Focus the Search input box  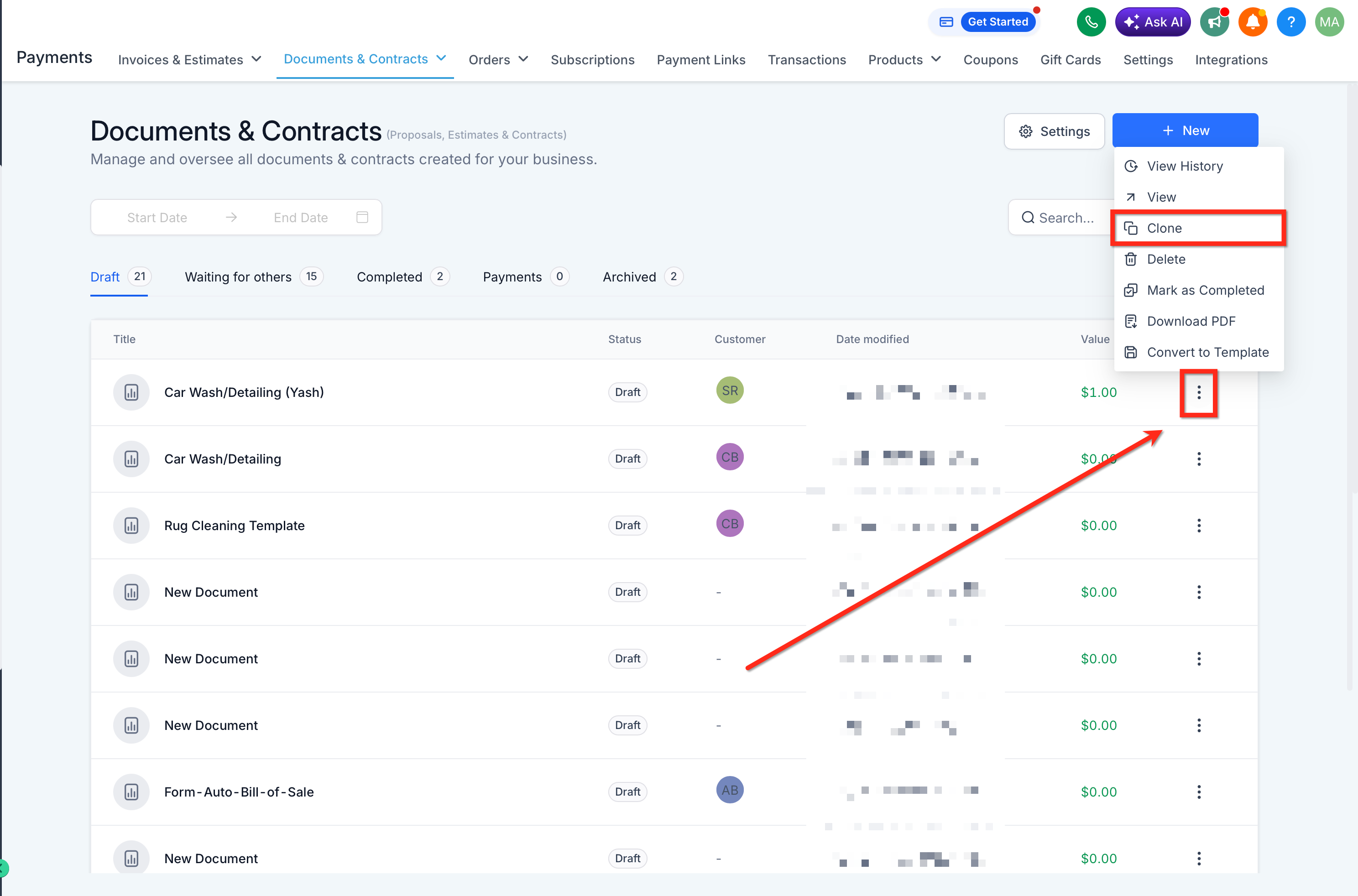[x=1061, y=218]
